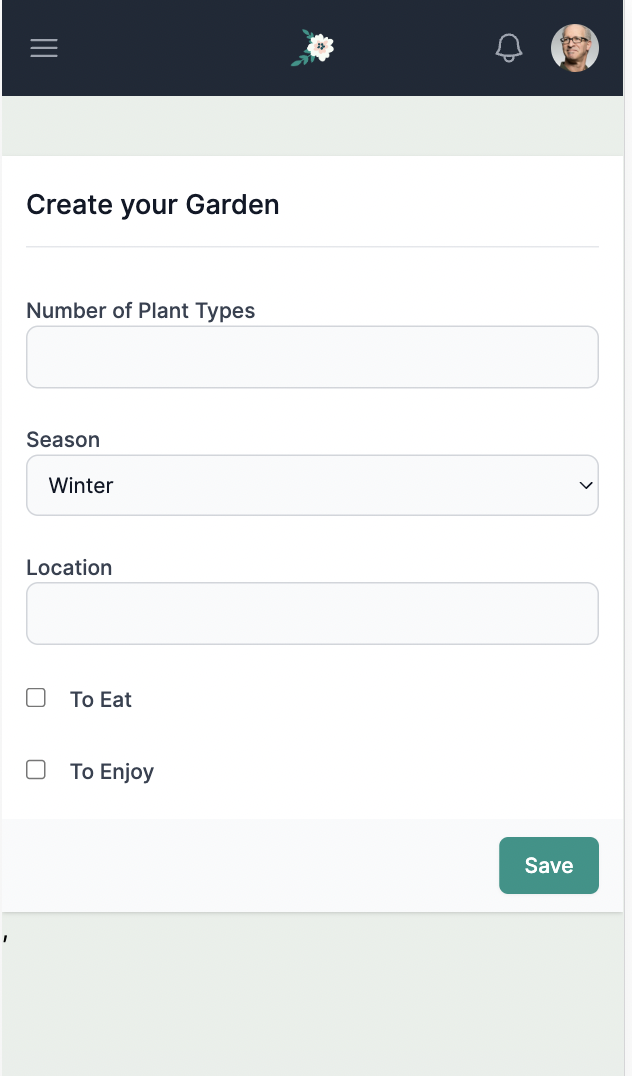The image size is (632, 1076).
Task: Open the notifications bell
Action: [x=509, y=48]
